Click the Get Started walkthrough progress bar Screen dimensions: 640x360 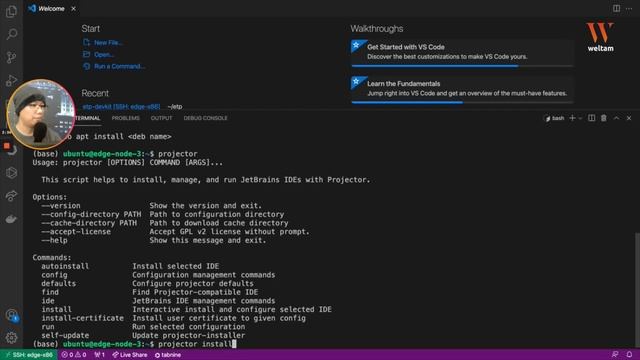pyautogui.click(x=462, y=66)
